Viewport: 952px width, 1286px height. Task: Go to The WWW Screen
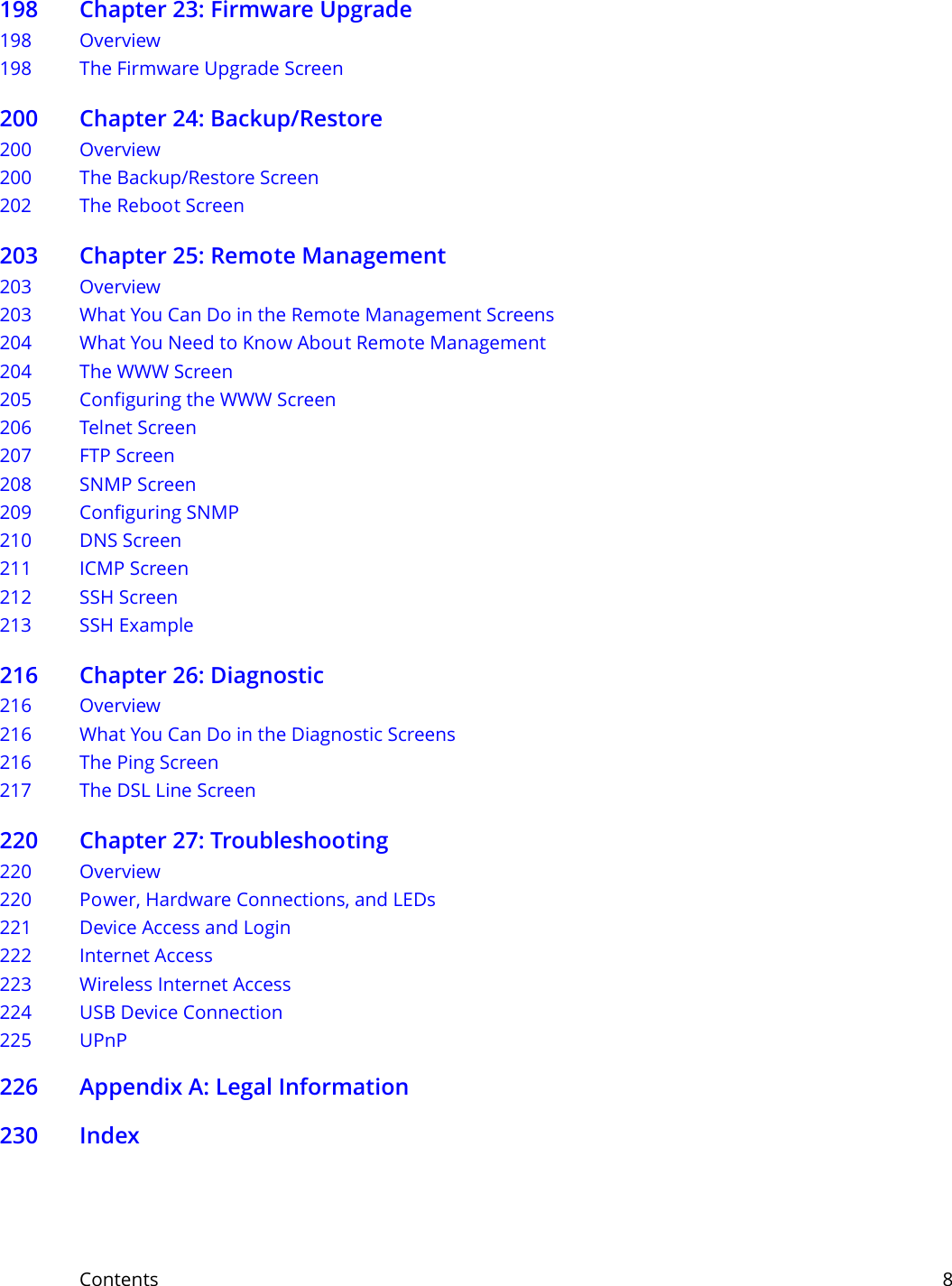(156, 372)
